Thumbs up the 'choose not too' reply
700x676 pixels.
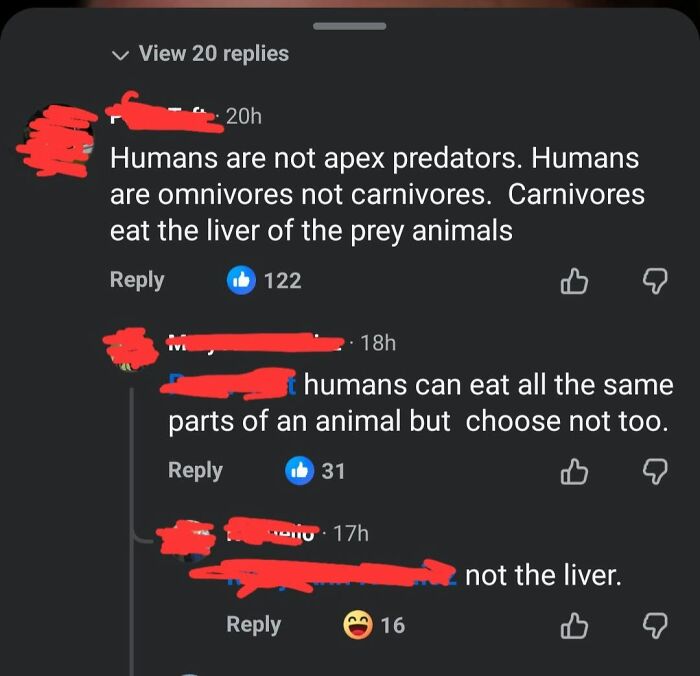574,472
